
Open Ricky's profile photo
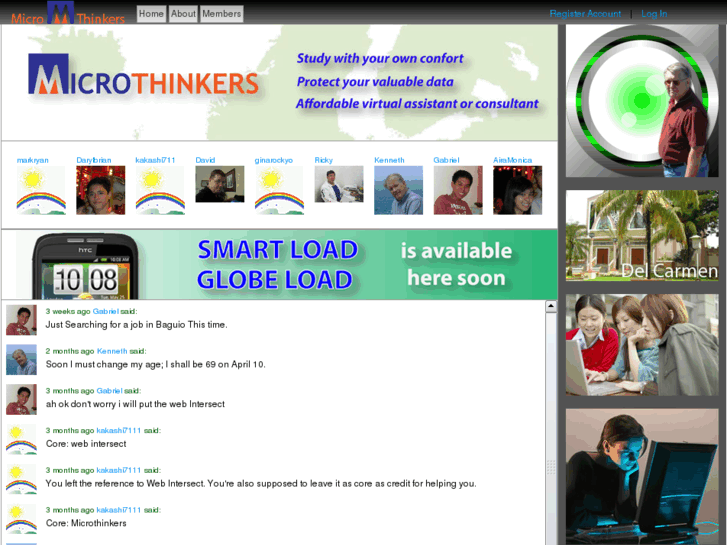[x=339, y=184]
